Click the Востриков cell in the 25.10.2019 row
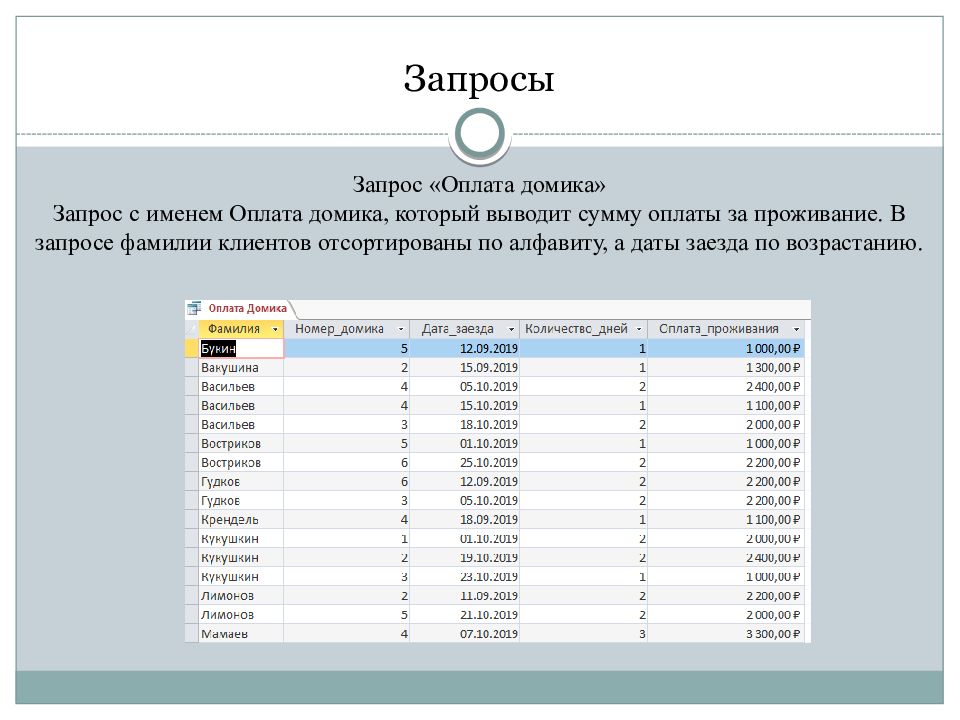 click(241, 462)
